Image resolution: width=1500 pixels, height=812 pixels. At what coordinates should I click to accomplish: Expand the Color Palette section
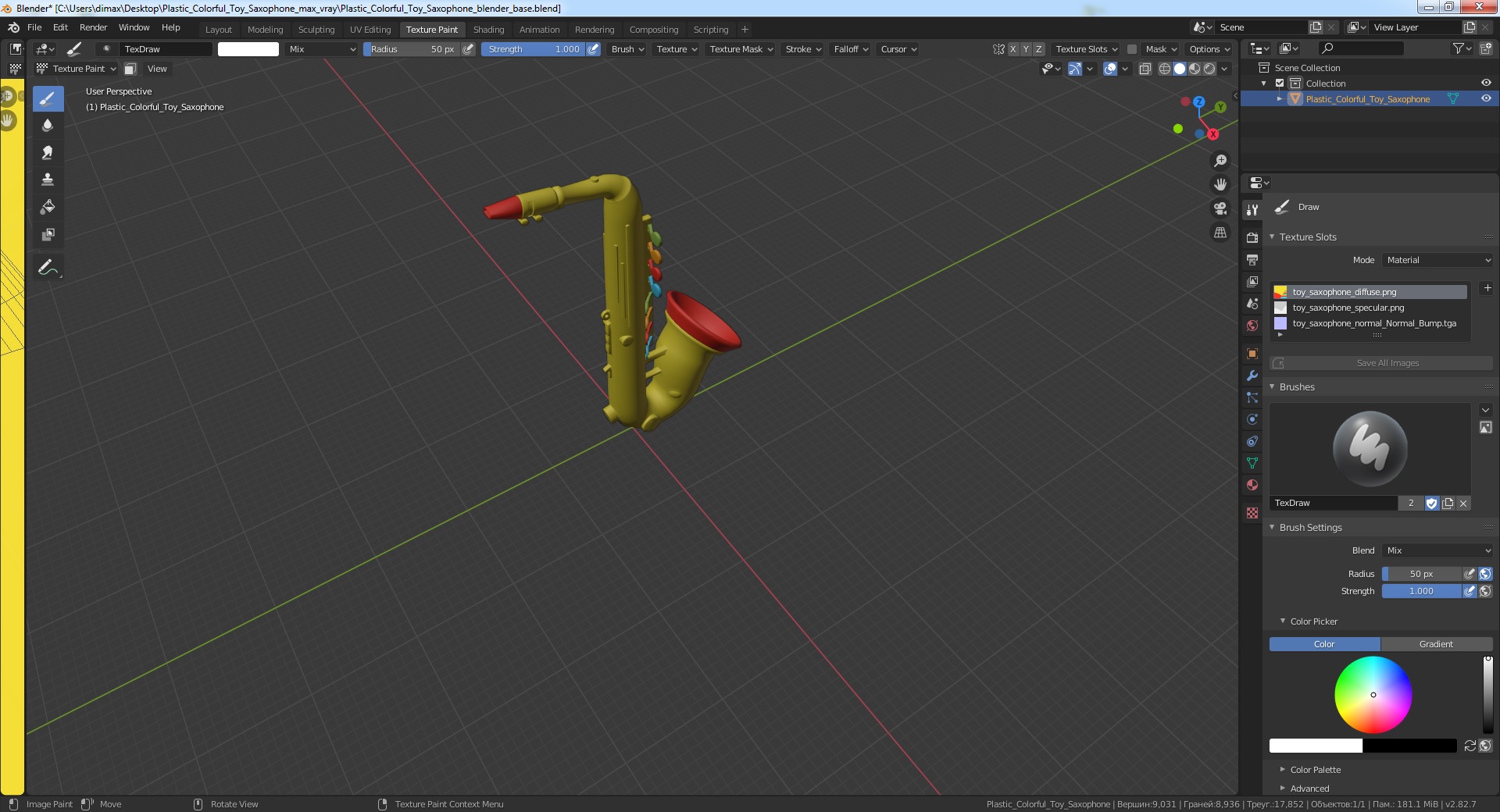1314,770
